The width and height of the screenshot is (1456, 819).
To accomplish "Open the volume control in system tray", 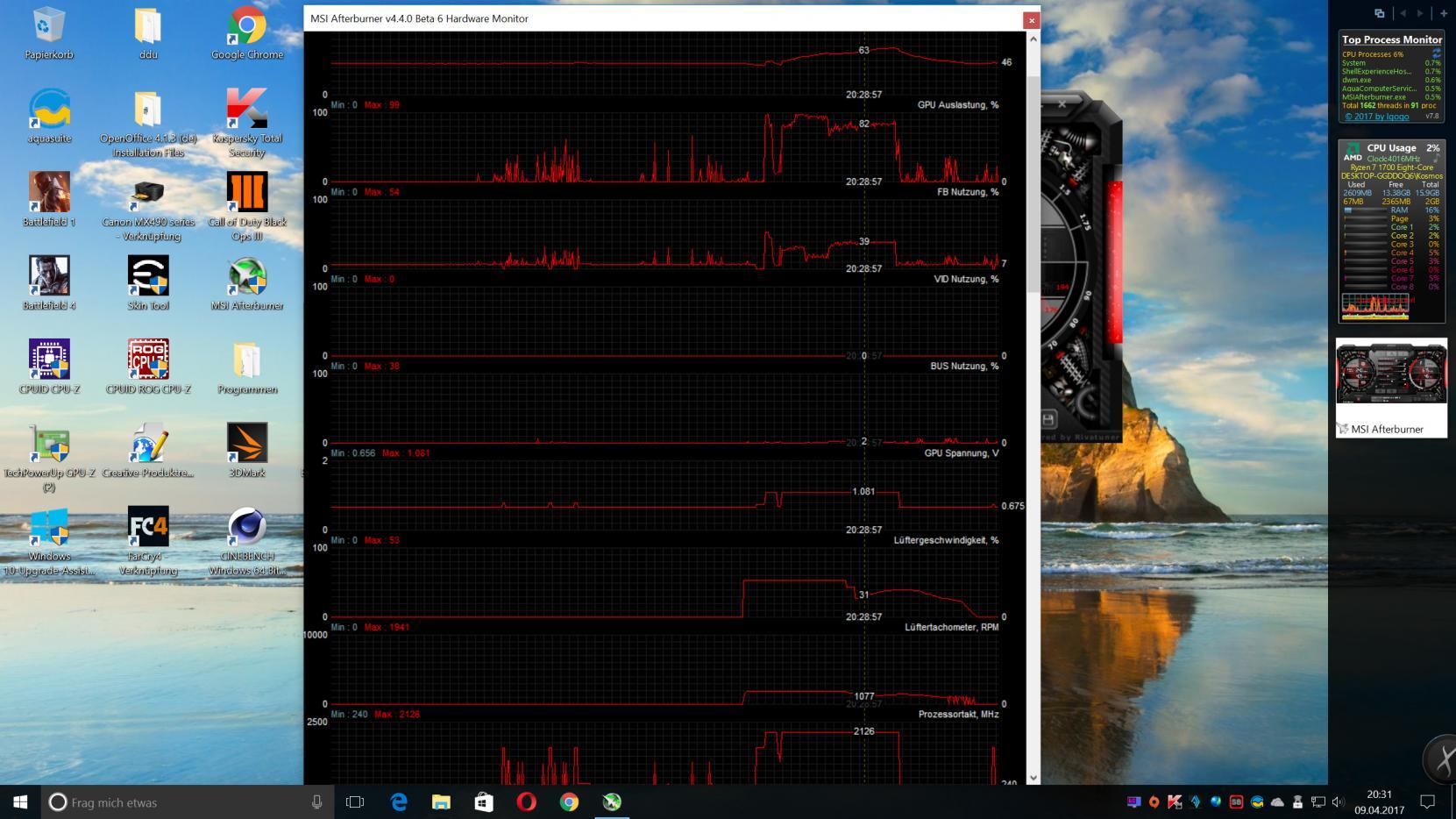I will pyautogui.click(x=1339, y=801).
